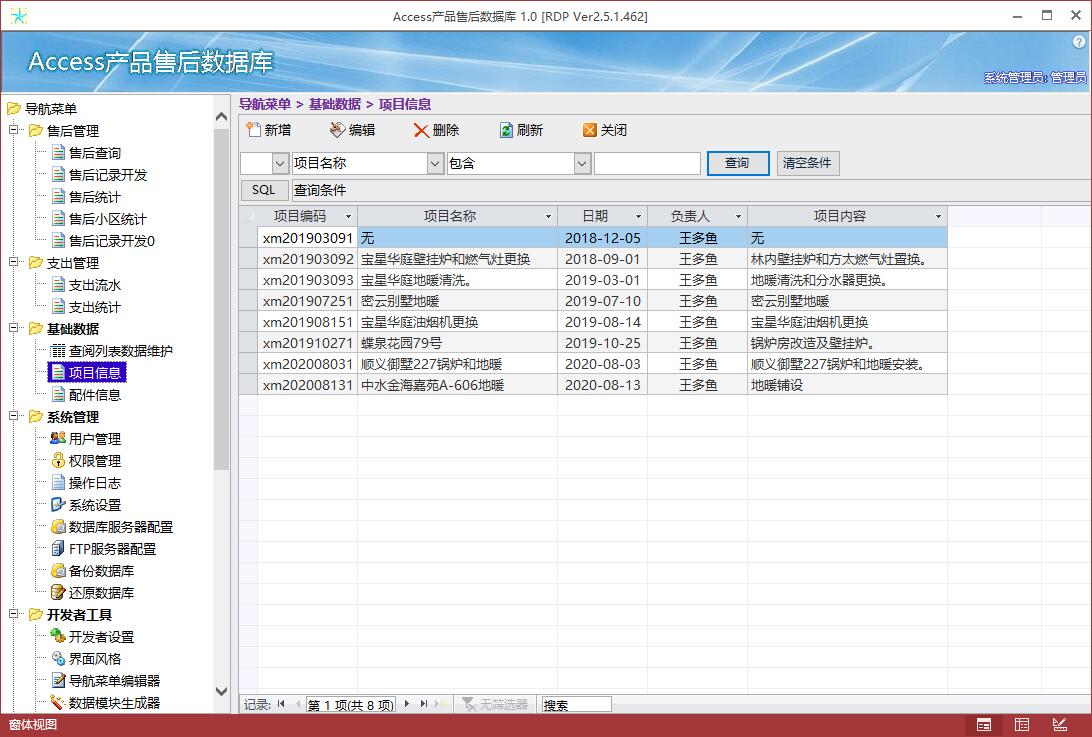Open 数据库服务器配置 via its icon
Image resolution: width=1092 pixels, height=737 pixels.
[x=58, y=527]
